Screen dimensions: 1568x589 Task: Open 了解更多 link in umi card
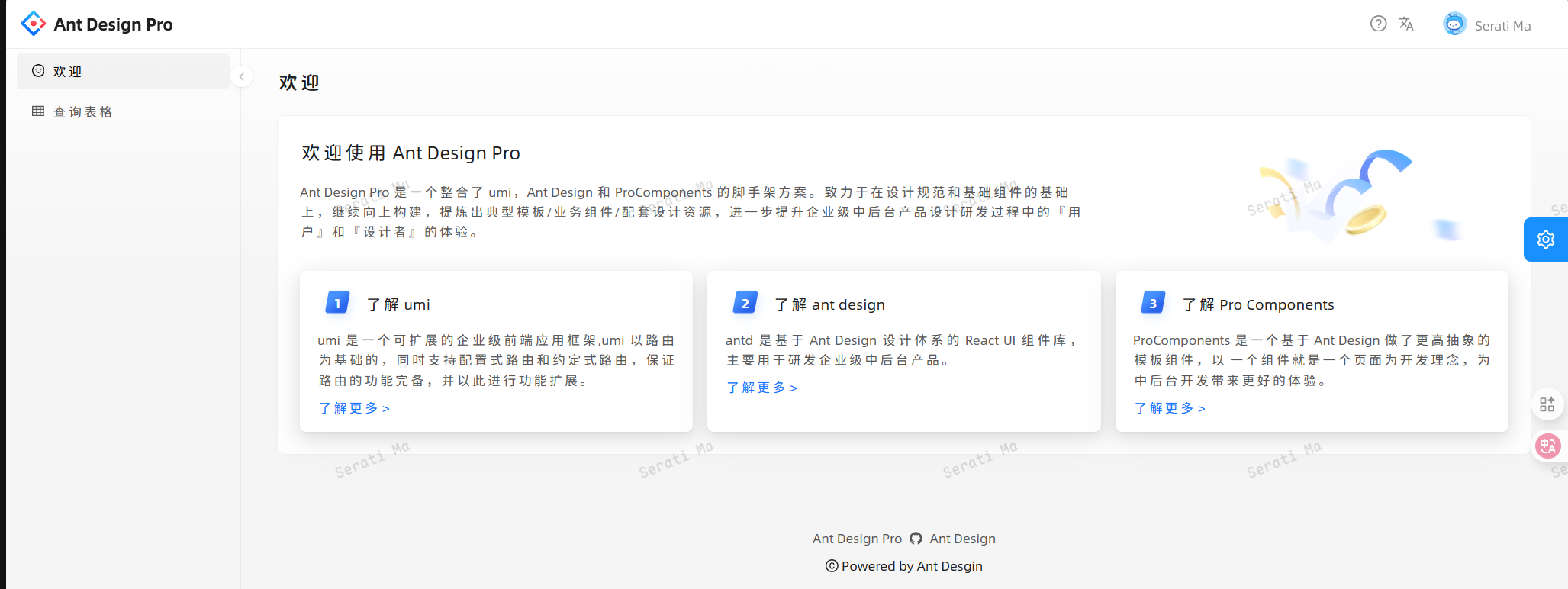354,408
